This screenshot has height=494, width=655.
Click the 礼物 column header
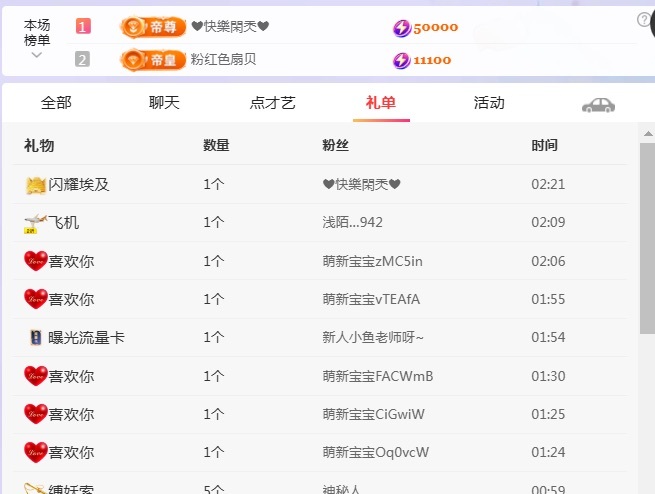click(39, 145)
